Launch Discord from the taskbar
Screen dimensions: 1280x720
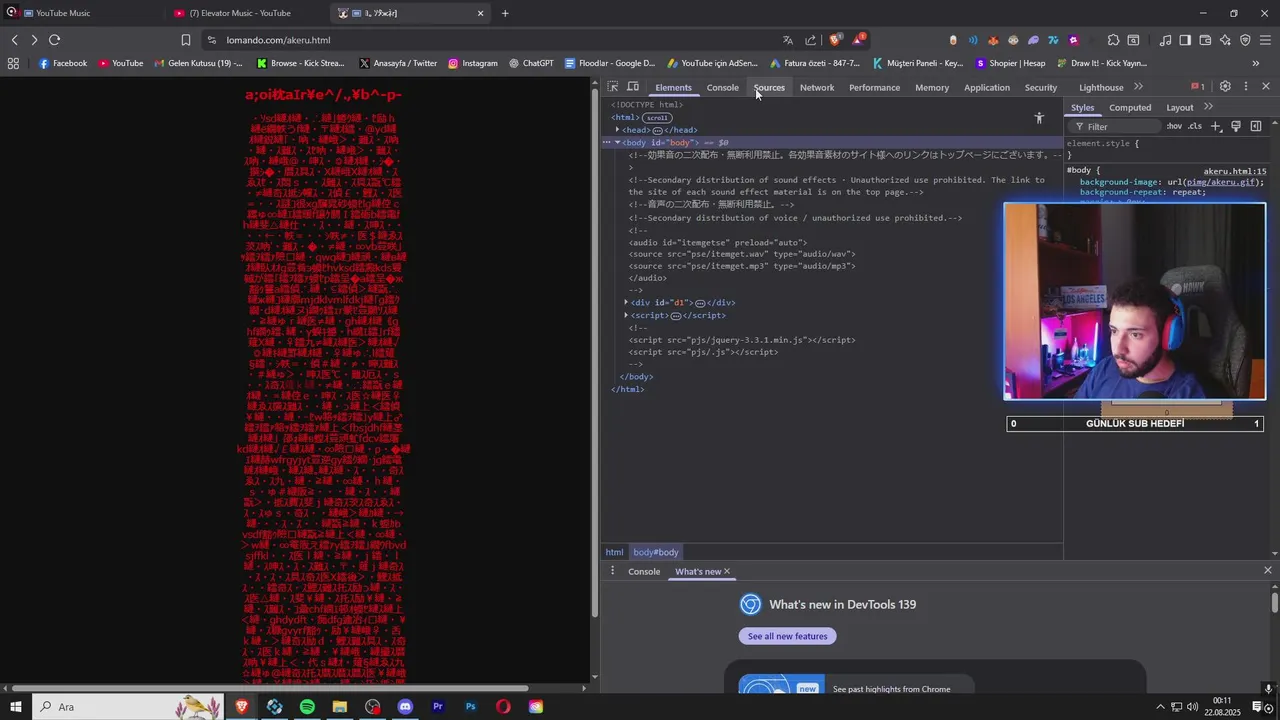pyautogui.click(x=405, y=707)
